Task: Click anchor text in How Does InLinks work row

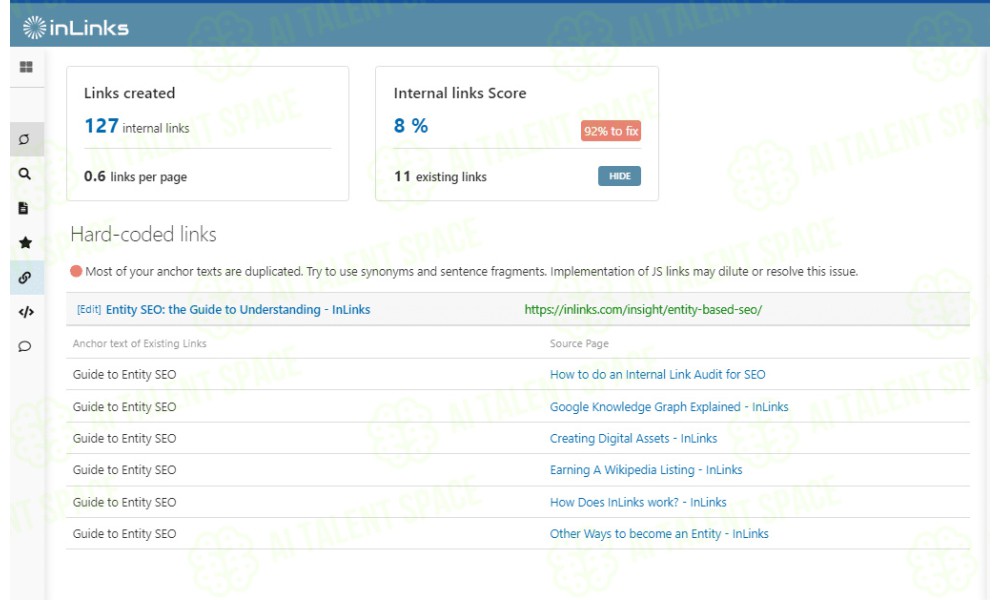Action: click(124, 502)
